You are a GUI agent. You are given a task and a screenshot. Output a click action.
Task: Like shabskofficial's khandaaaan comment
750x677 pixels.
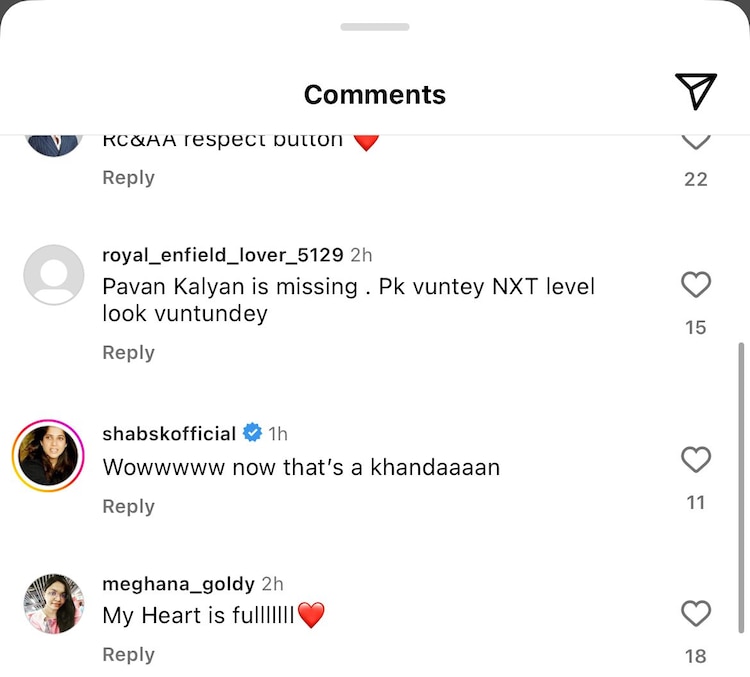pyautogui.click(x=696, y=460)
